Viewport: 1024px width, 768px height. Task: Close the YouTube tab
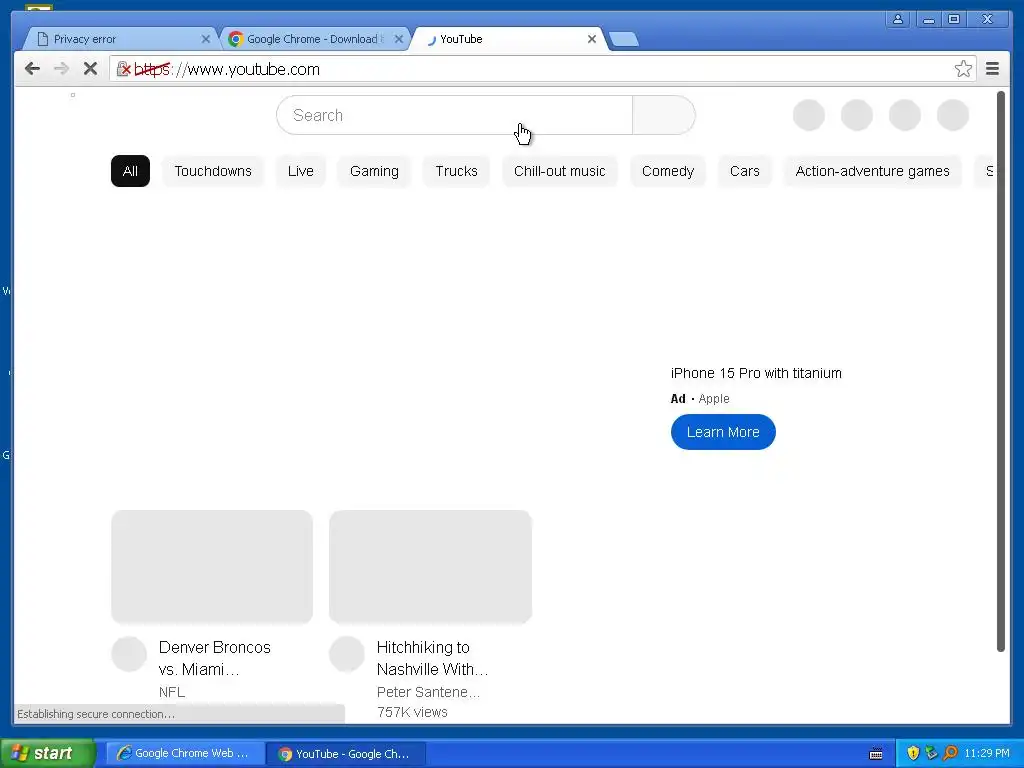tap(592, 39)
